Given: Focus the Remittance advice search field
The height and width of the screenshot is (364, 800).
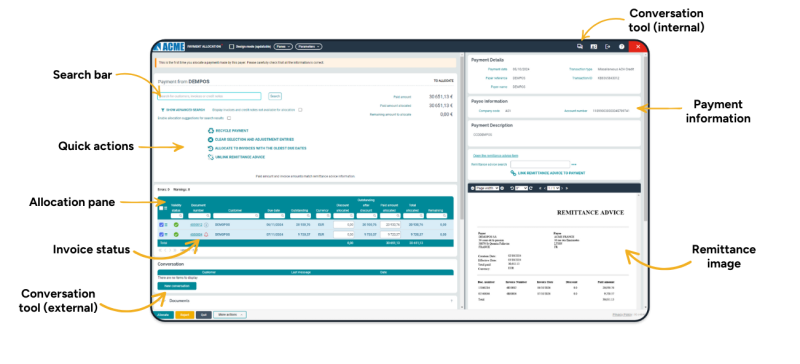Looking at the screenshot, I should click(x=540, y=164).
